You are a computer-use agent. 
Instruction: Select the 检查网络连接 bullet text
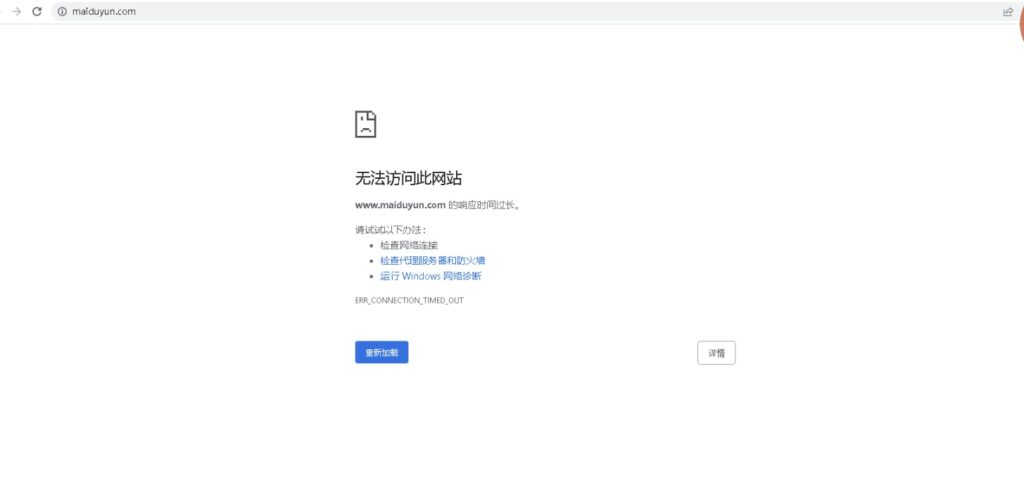click(409, 245)
